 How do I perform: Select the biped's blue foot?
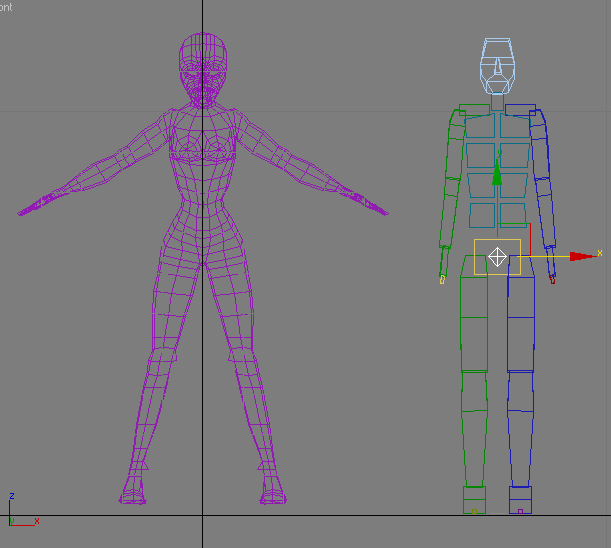pyautogui.click(x=521, y=499)
